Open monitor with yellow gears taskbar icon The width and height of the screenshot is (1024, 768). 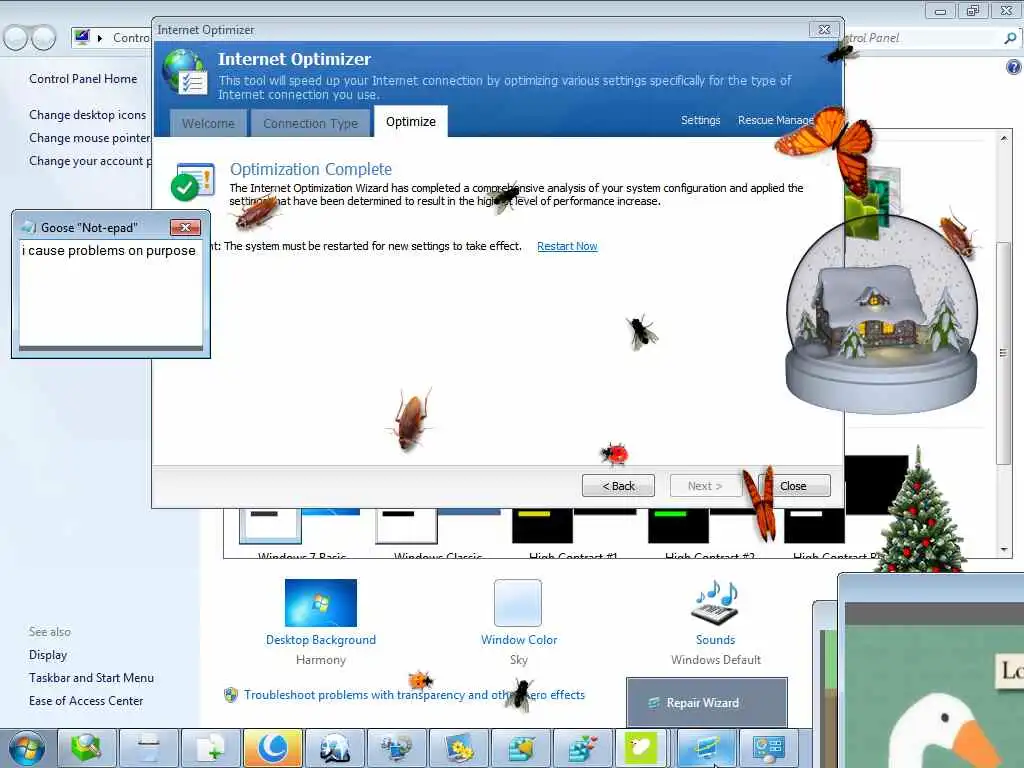point(459,748)
